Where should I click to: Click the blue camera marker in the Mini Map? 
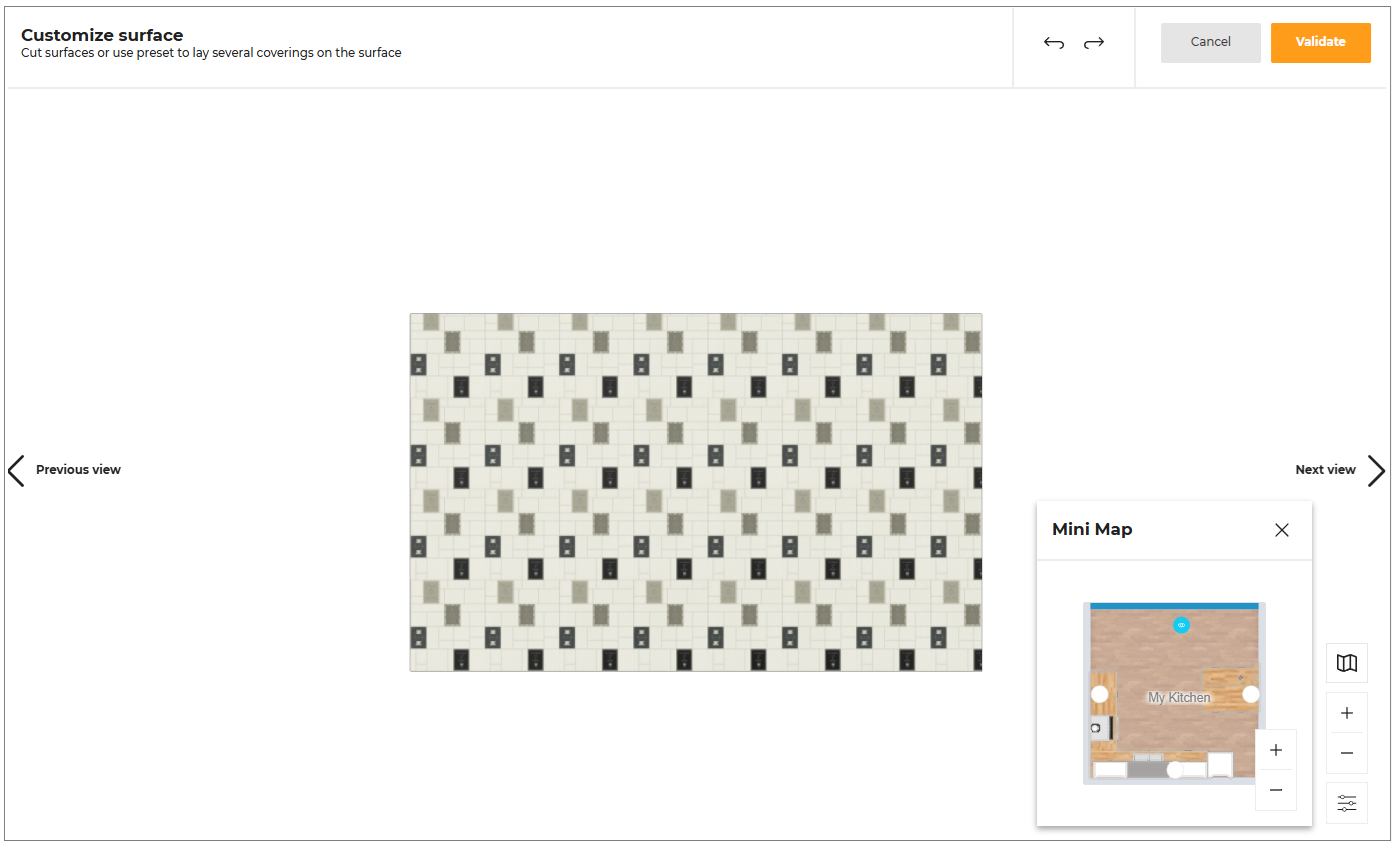pos(1182,625)
